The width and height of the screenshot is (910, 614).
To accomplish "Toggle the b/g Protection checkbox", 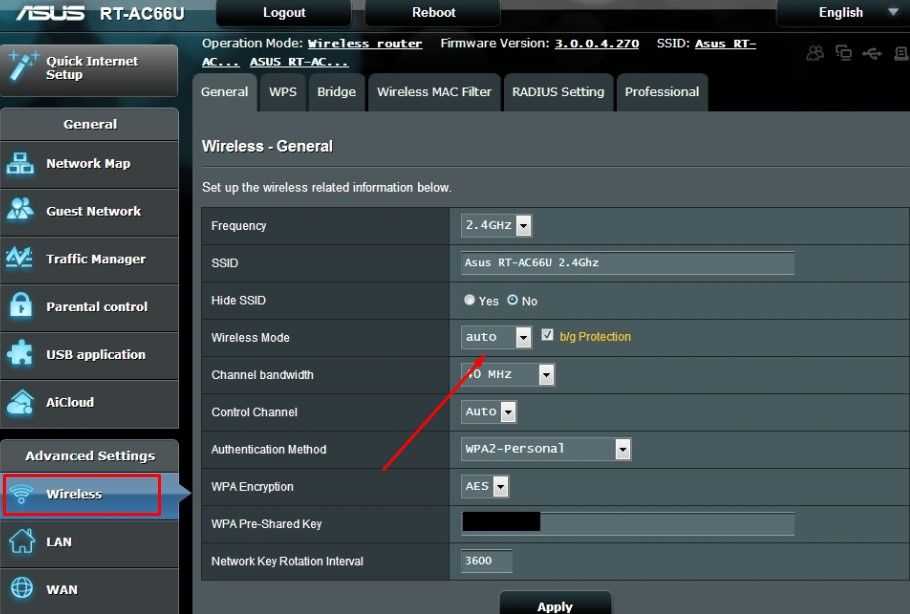I will pyautogui.click(x=547, y=336).
